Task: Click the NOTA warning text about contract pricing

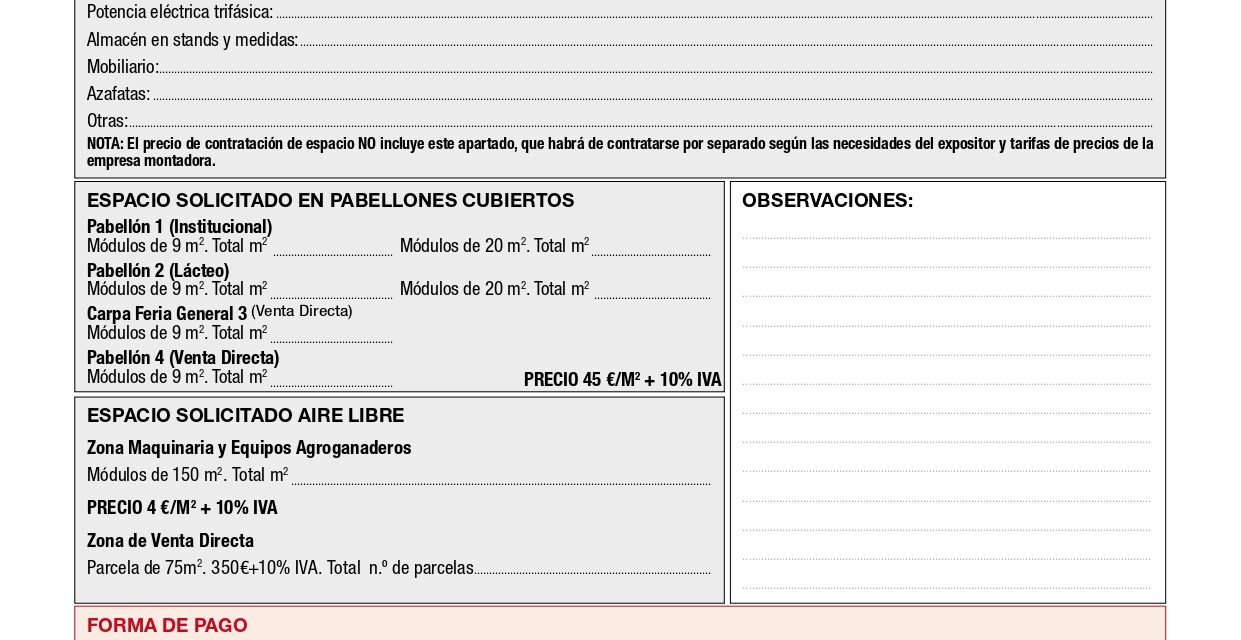Action: click(x=619, y=150)
